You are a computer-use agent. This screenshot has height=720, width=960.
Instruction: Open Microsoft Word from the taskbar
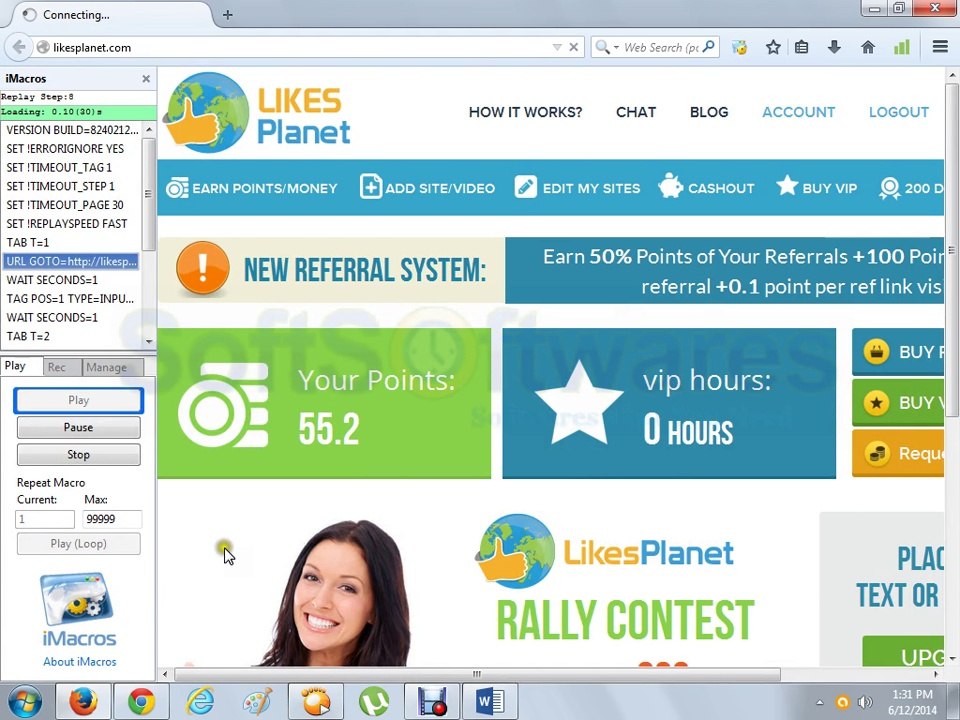[490, 702]
